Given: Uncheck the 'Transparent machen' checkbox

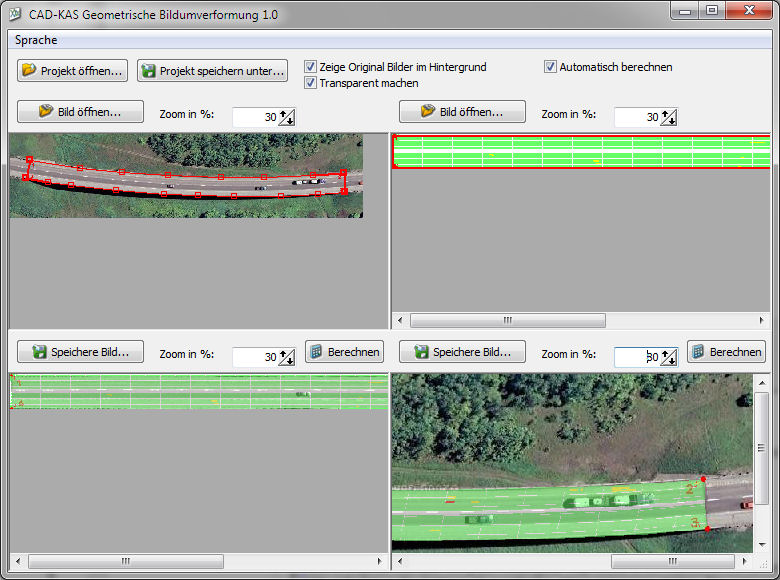Looking at the screenshot, I should tap(311, 83).
